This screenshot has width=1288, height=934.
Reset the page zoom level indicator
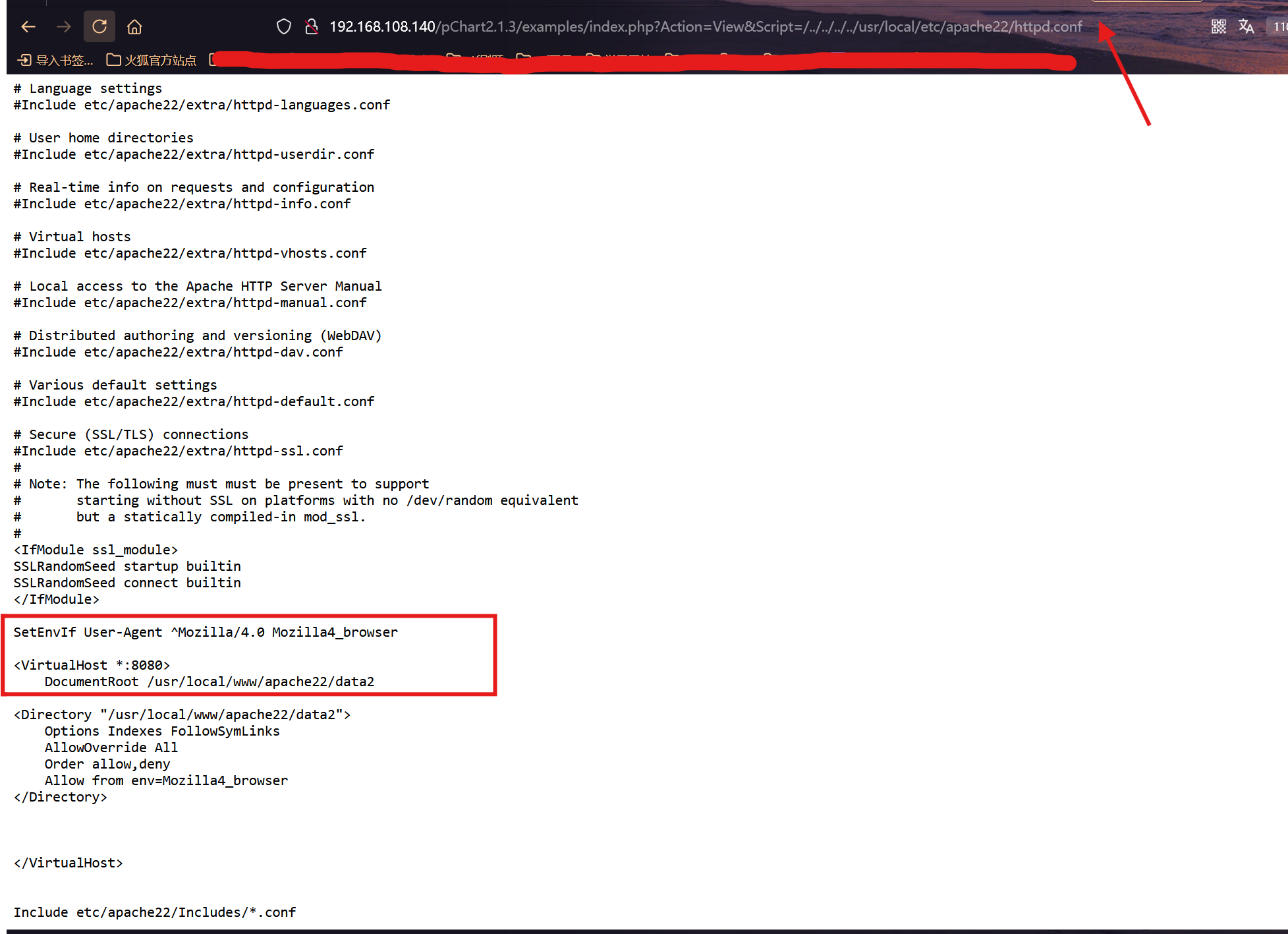coord(1279,26)
